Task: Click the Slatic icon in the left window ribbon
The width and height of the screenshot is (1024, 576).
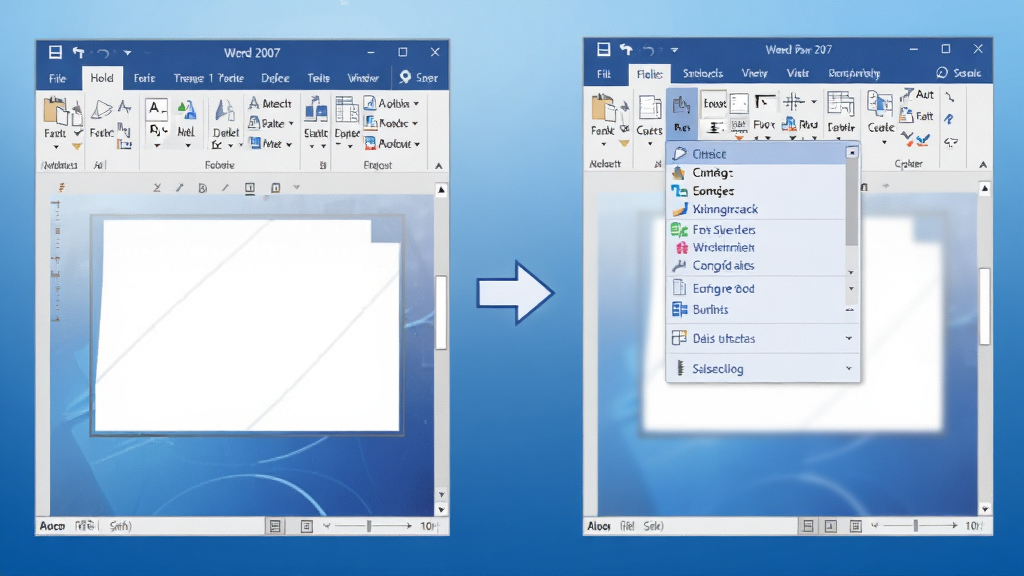Action: pos(316,109)
